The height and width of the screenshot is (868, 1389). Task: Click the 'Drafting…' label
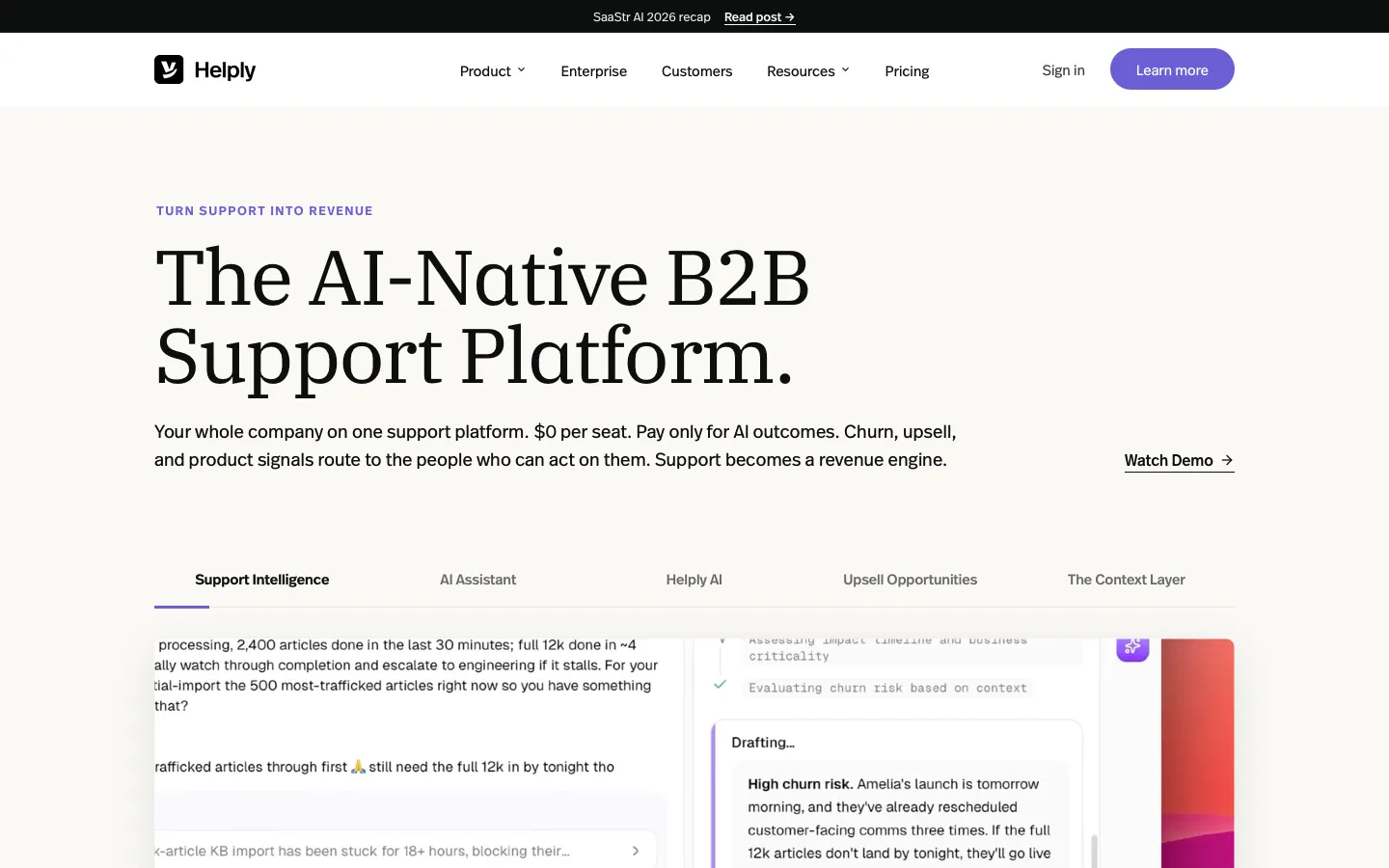763,743
